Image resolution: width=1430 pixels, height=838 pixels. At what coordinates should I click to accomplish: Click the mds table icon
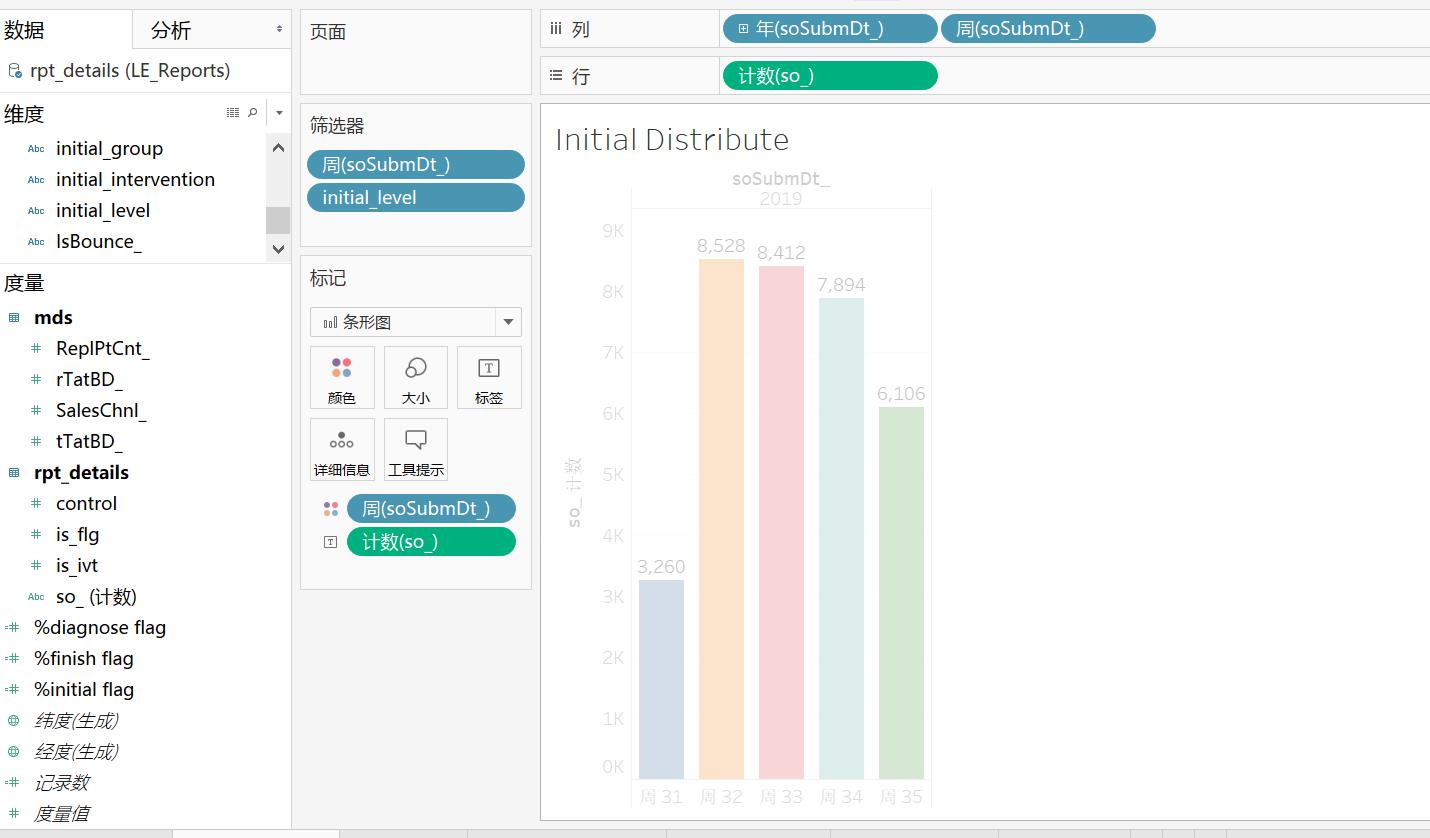coord(14,318)
